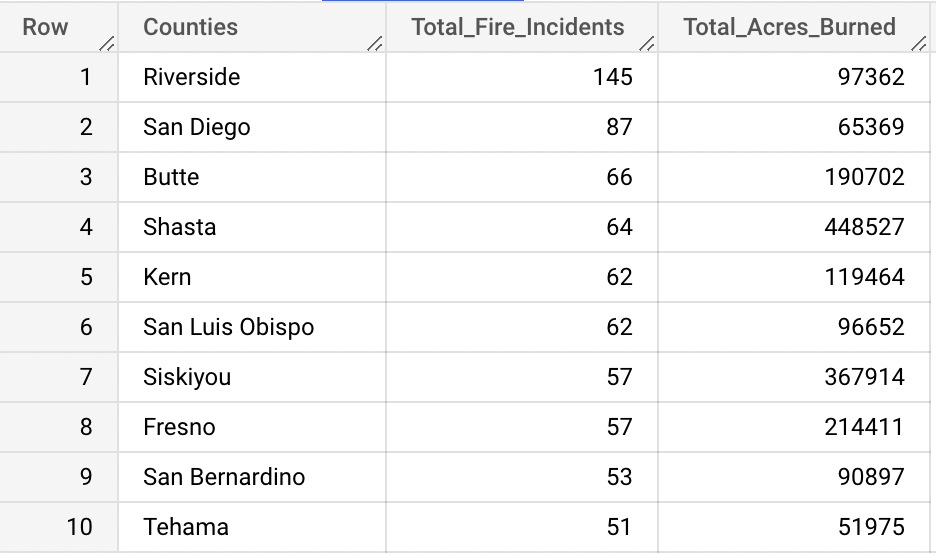Click the San Luis Obispo cell
Screen dimensions: 936x559
coord(229,327)
